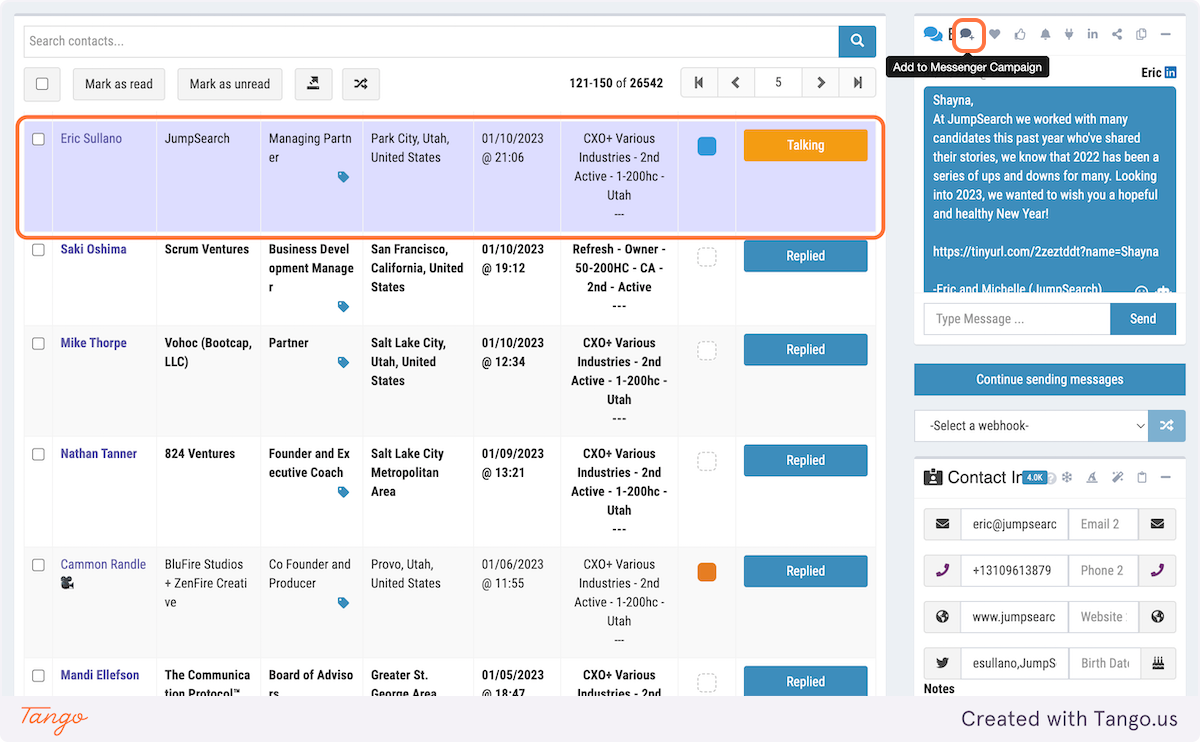Click the Twitter bird icon
Viewport: 1200px width, 742px height.
coord(942,662)
